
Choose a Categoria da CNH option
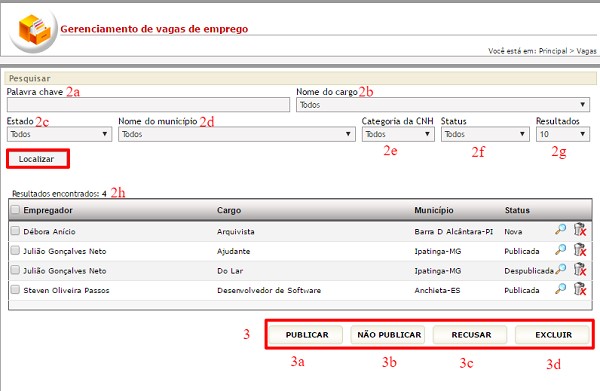pyautogui.click(x=398, y=134)
